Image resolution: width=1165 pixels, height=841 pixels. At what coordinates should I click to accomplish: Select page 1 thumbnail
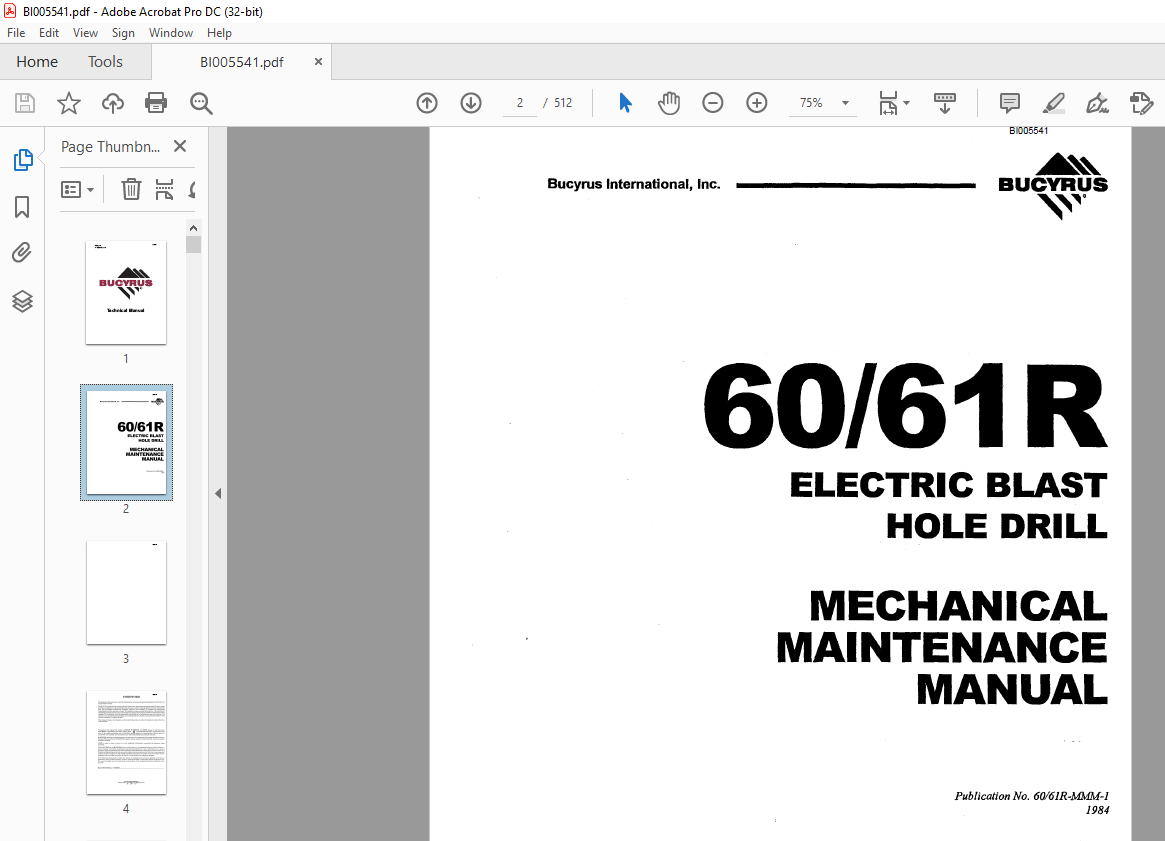126,293
